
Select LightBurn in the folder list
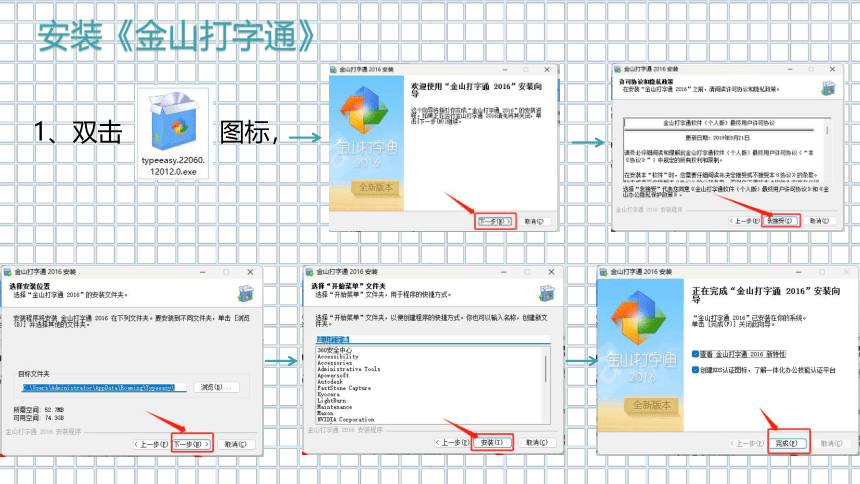(x=331, y=401)
